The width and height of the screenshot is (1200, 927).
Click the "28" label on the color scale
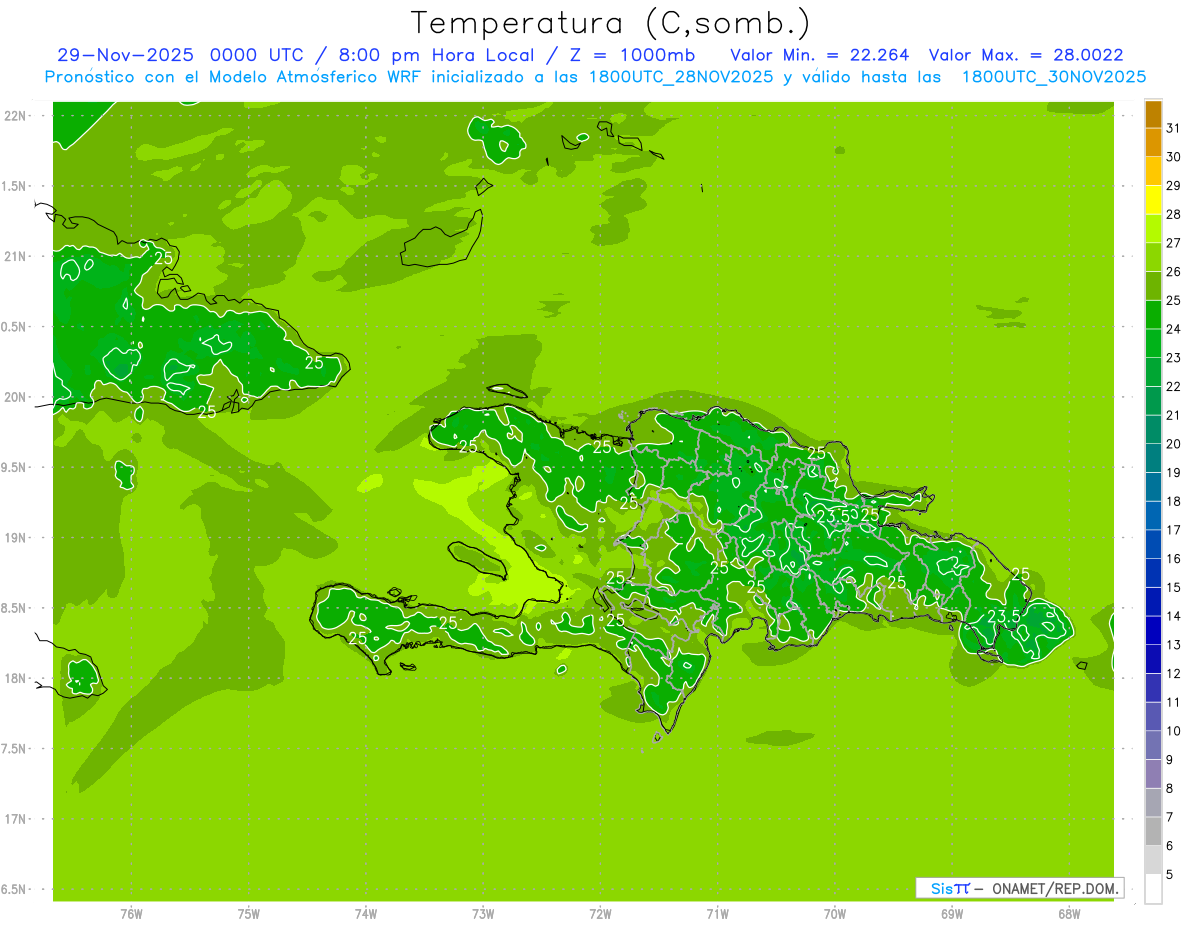1173,214
